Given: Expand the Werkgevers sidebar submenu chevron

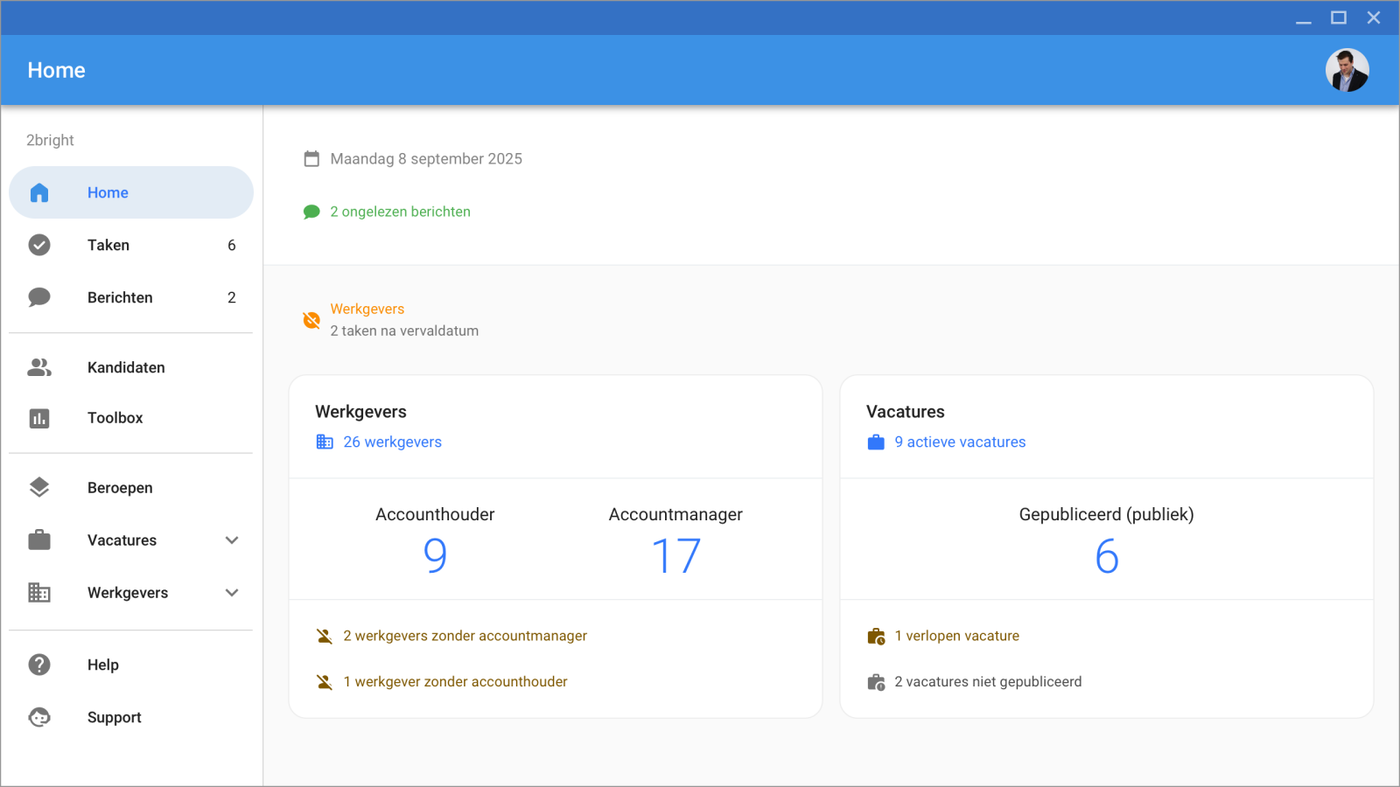Looking at the screenshot, I should pyautogui.click(x=232, y=593).
